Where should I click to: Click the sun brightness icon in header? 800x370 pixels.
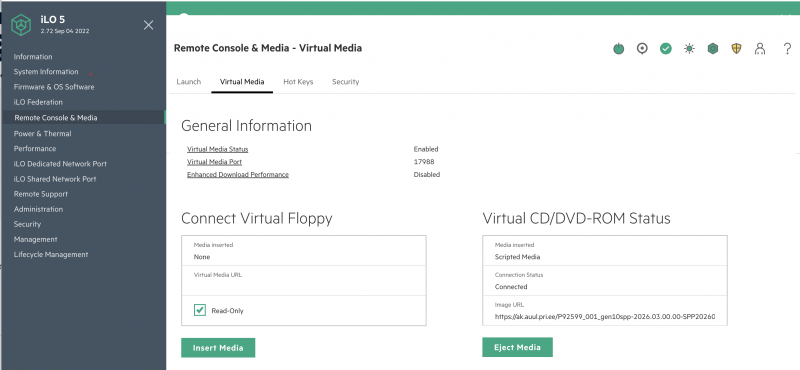689,49
